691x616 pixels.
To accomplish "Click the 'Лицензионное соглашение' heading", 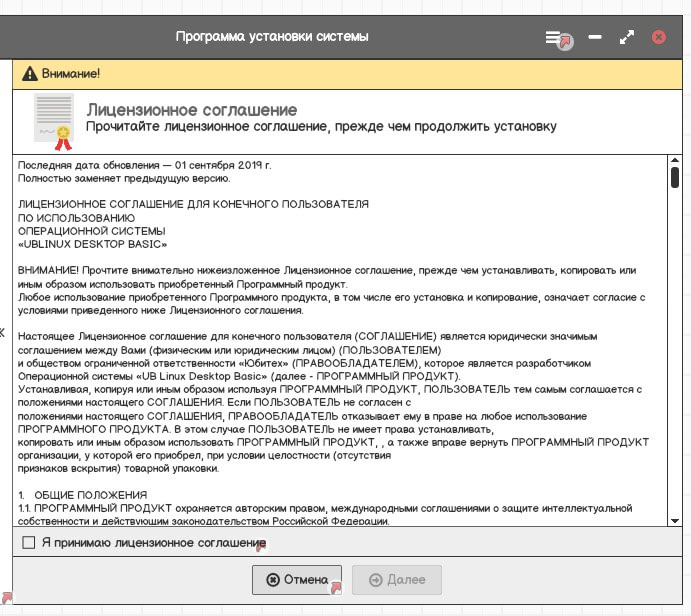I will [x=192, y=110].
